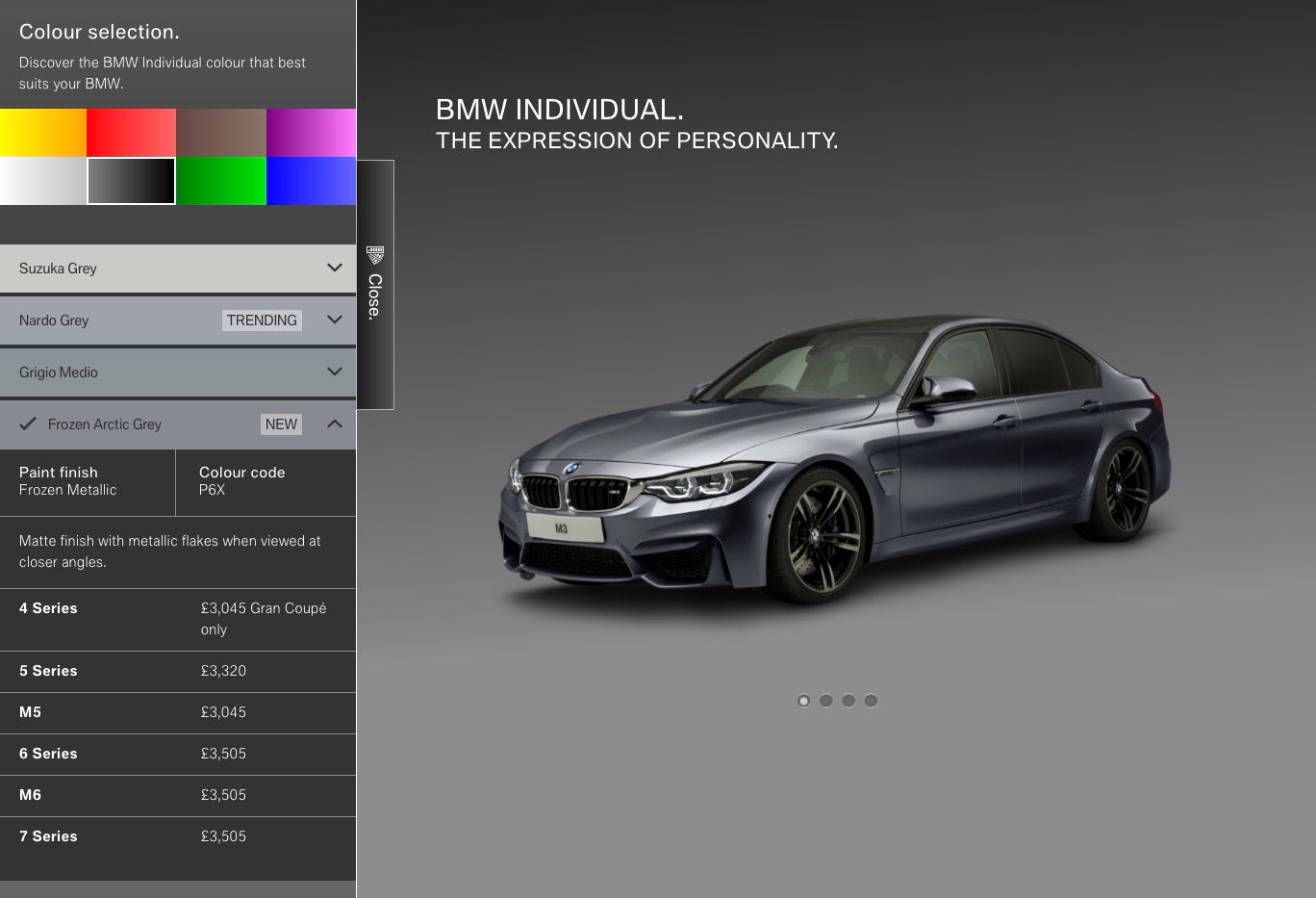This screenshot has width=1316, height=898.
Task: Click the £3,045 Gran Coupé only price
Action: (x=264, y=619)
